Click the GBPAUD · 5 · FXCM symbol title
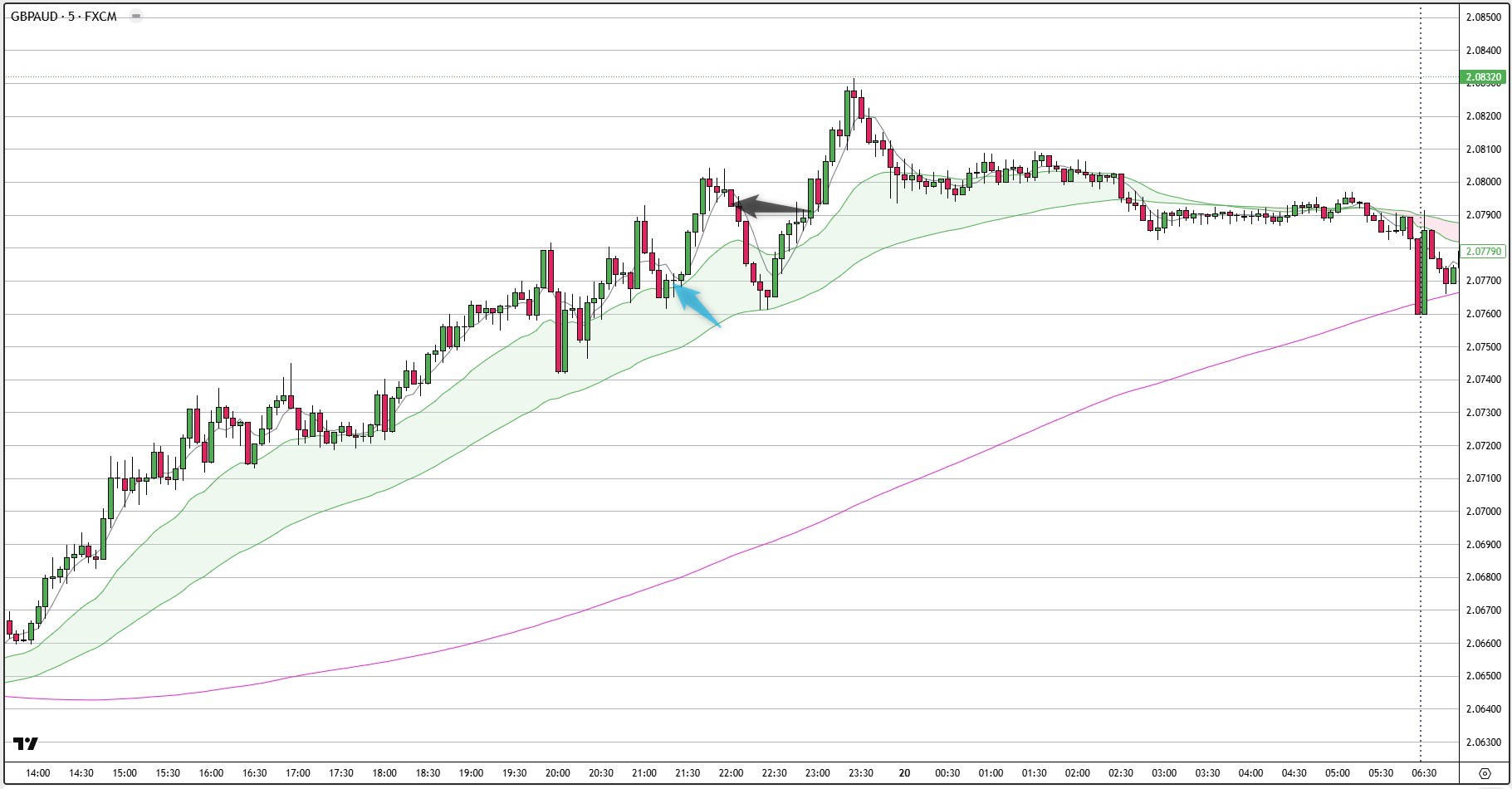1512x789 pixels. tap(64, 16)
